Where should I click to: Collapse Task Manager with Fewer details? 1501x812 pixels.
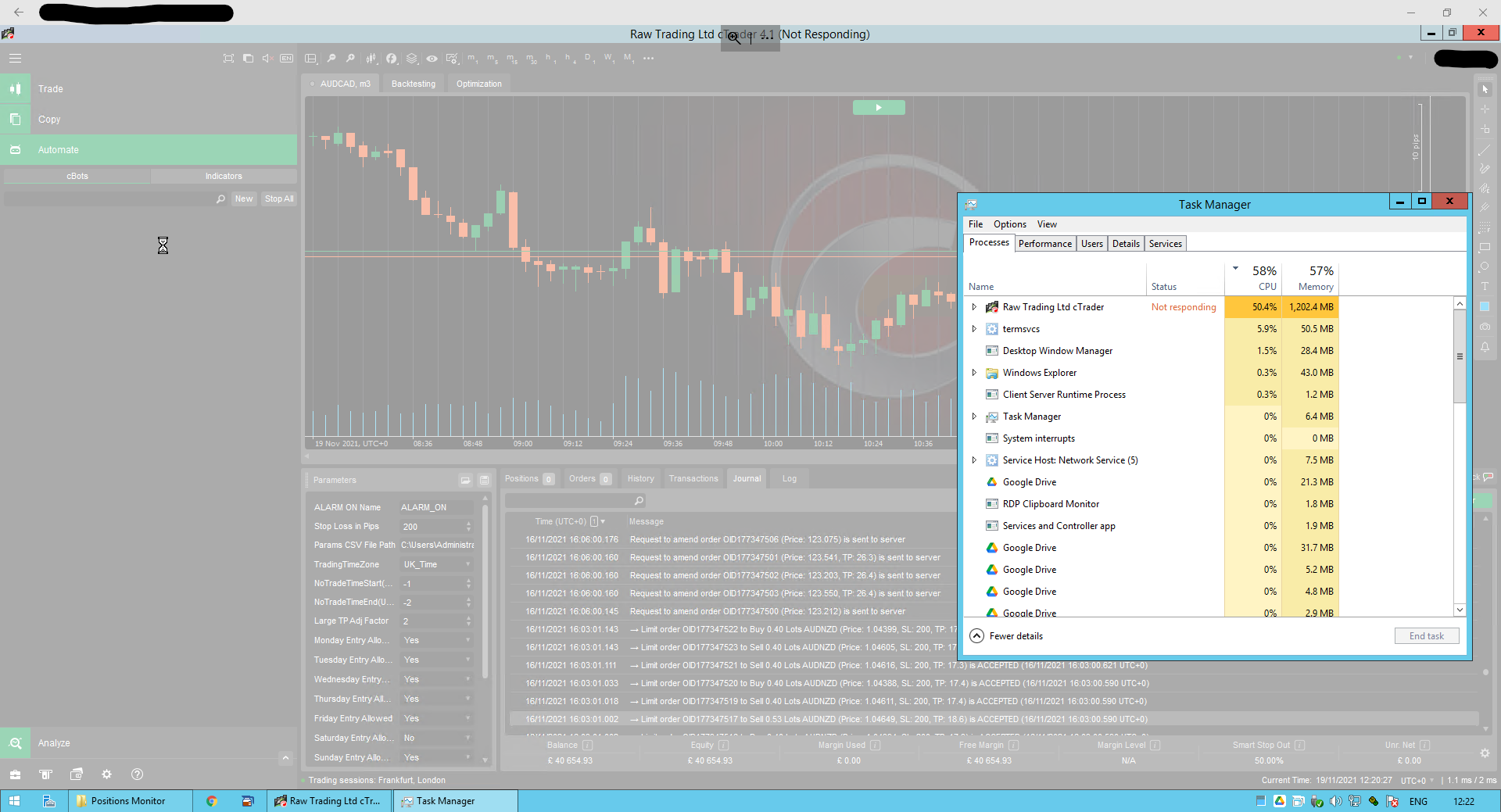coord(1007,636)
